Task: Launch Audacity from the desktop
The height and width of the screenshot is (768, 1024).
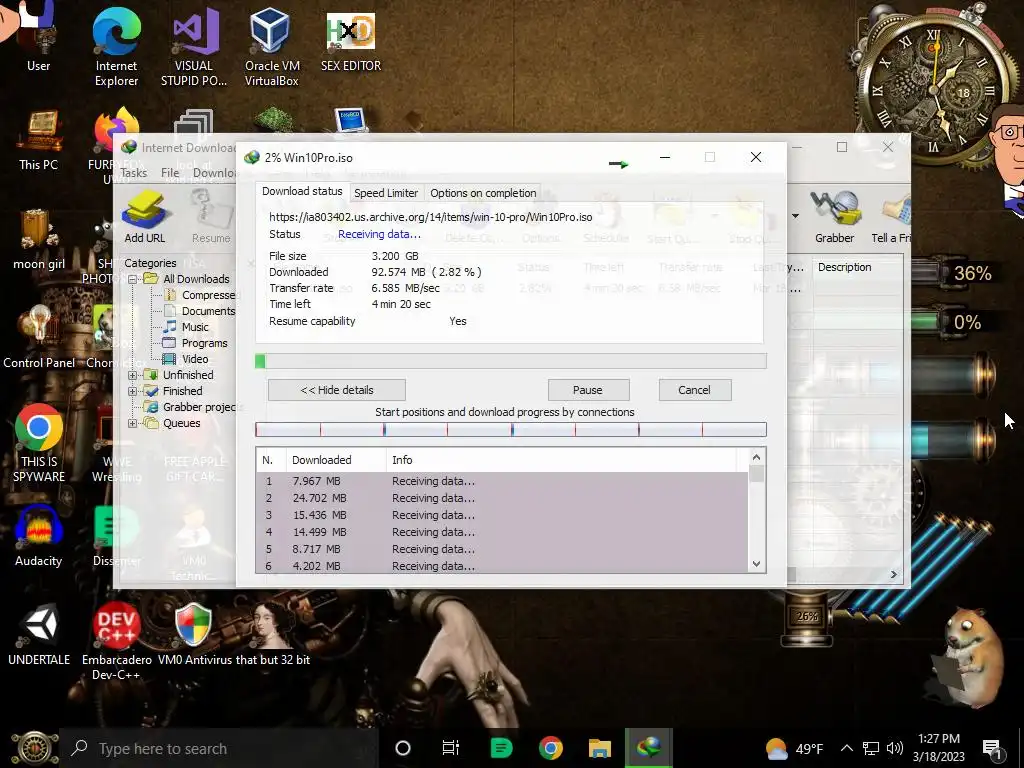Action: 39,536
